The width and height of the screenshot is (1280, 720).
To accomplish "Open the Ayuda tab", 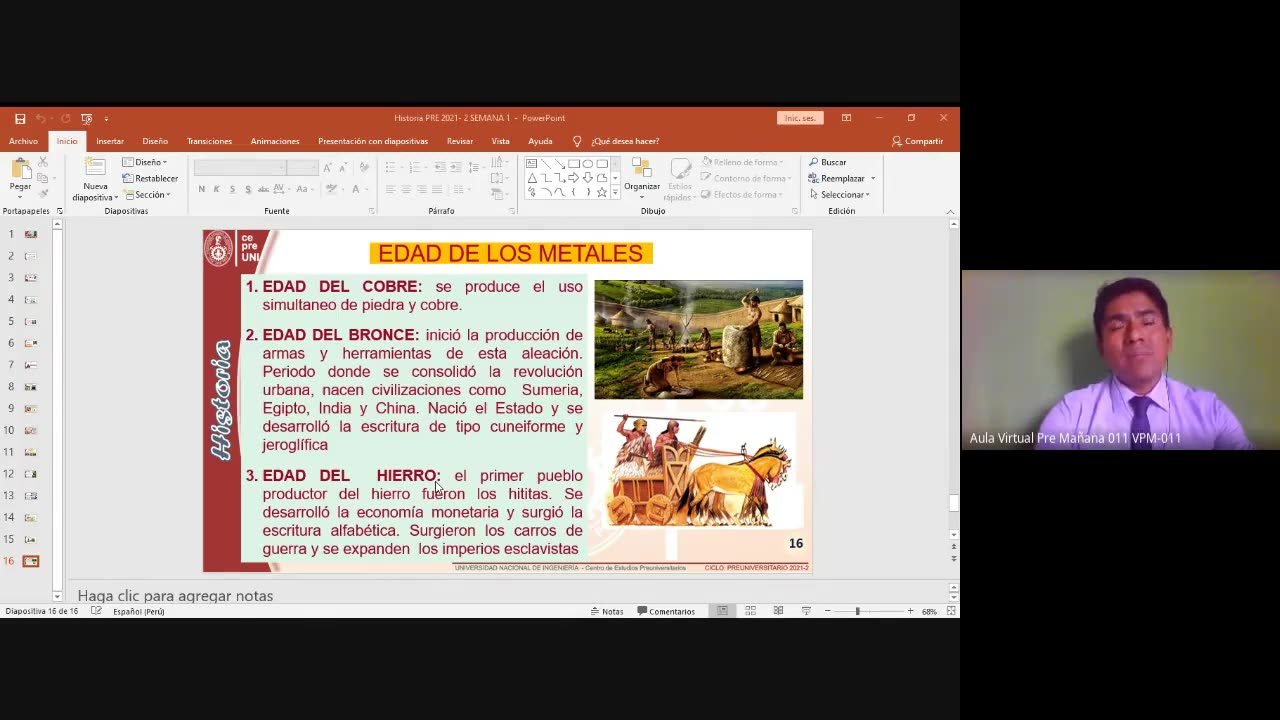I will click(x=540, y=141).
